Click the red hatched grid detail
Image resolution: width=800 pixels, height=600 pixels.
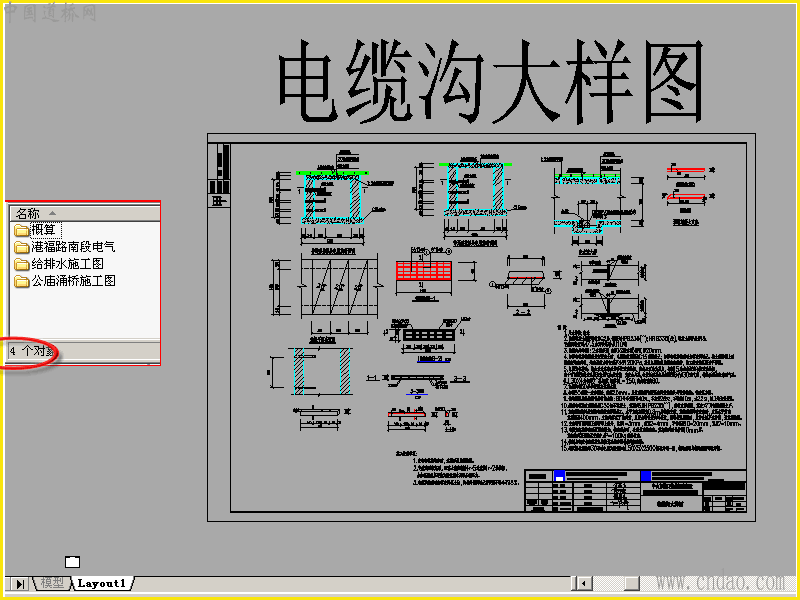click(423, 271)
